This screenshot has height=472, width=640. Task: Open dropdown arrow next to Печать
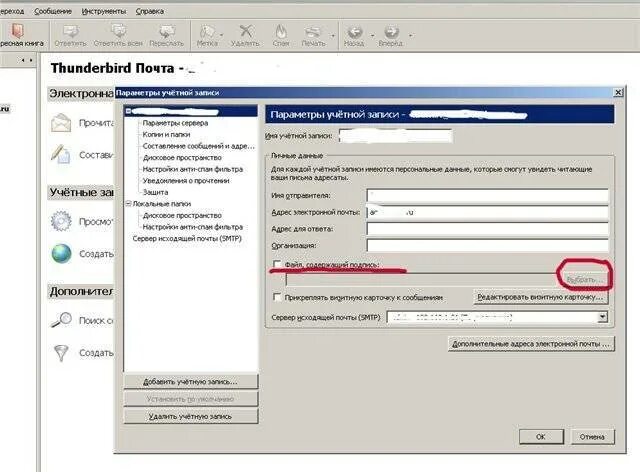333,35
